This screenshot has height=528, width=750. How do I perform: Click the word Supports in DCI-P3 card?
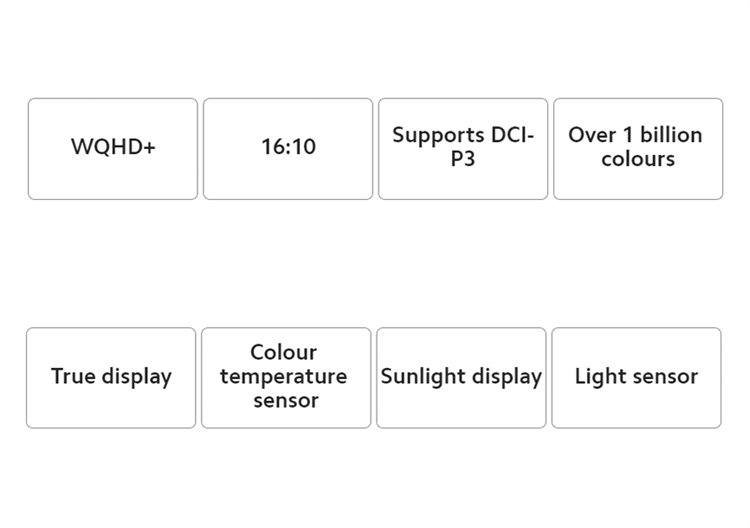[x=438, y=135]
